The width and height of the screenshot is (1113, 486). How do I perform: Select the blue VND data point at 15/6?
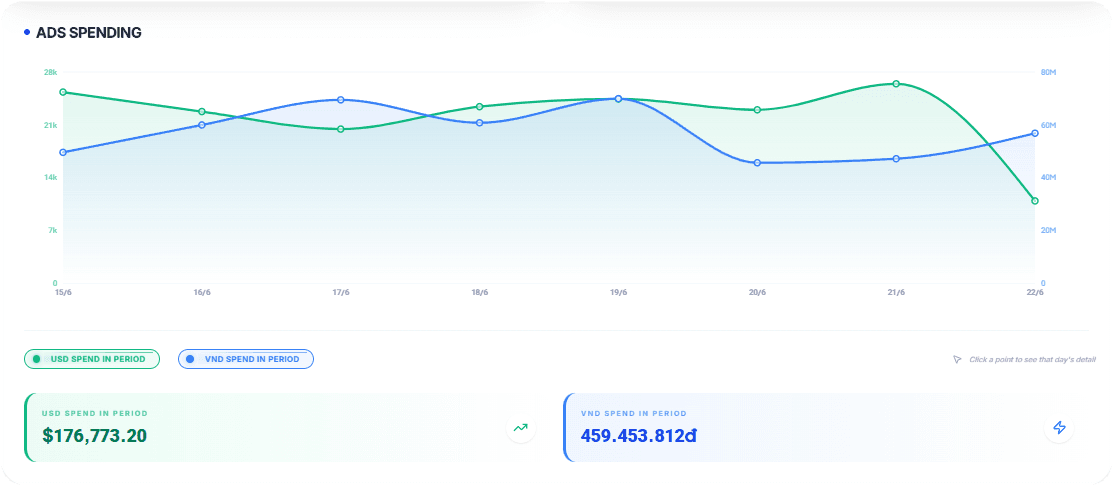coord(63,153)
